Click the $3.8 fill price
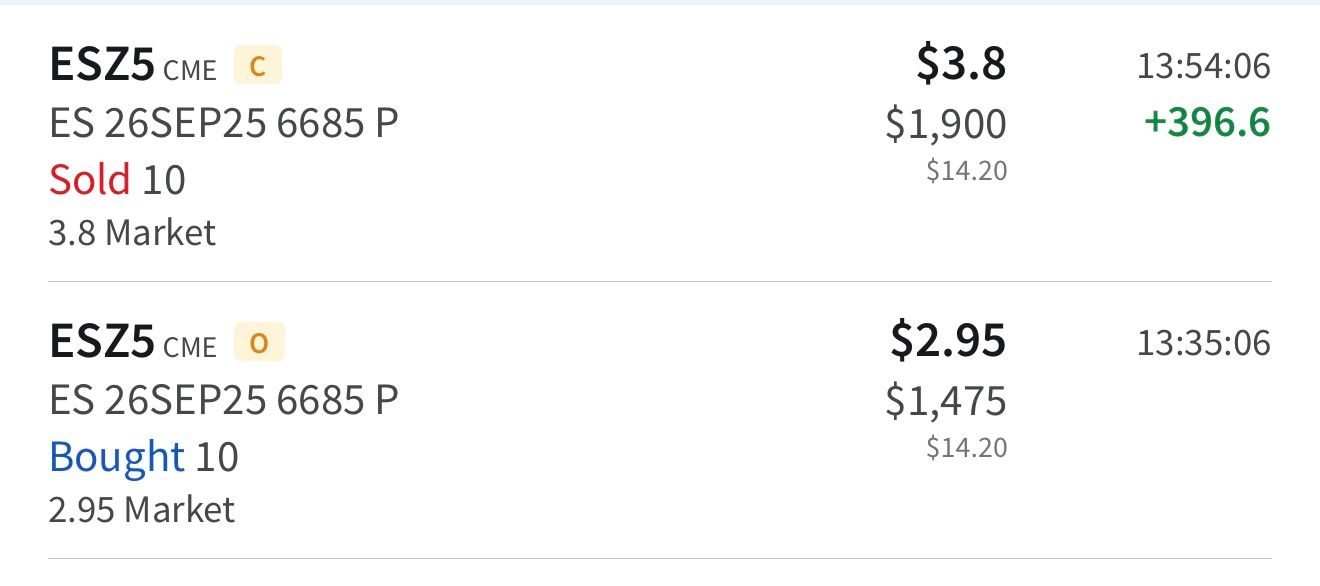The image size is (1320, 586). pos(961,65)
